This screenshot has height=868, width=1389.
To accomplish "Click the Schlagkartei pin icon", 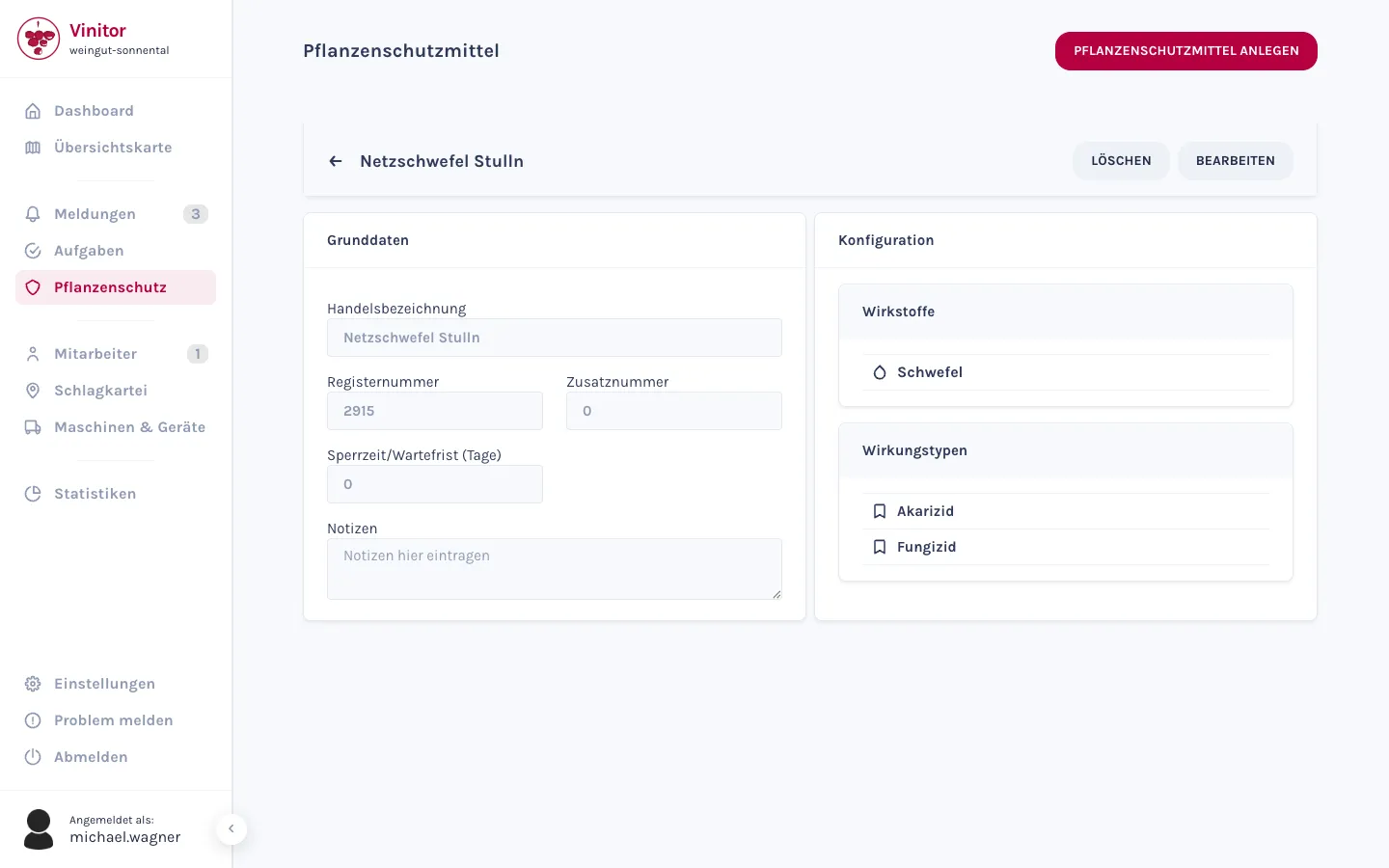I will [x=33, y=391].
